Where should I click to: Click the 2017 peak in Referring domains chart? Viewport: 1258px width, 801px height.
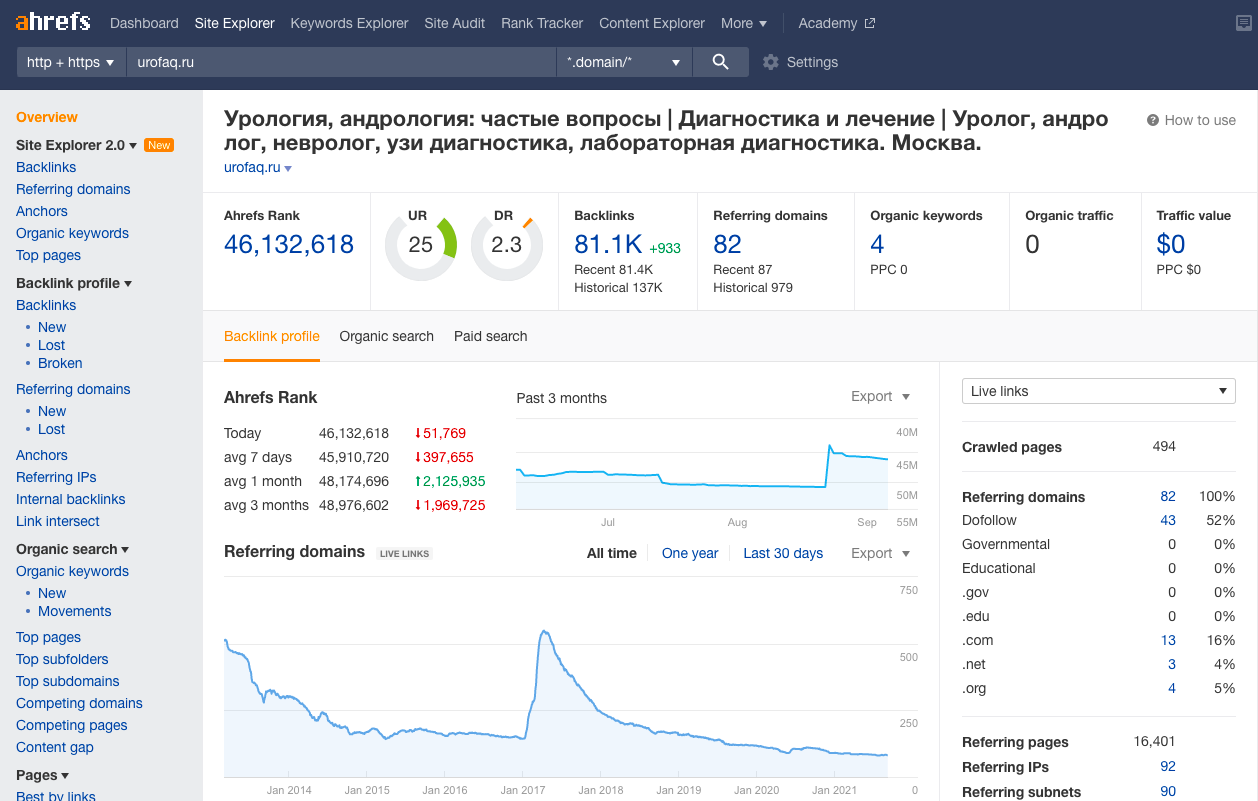[544, 632]
